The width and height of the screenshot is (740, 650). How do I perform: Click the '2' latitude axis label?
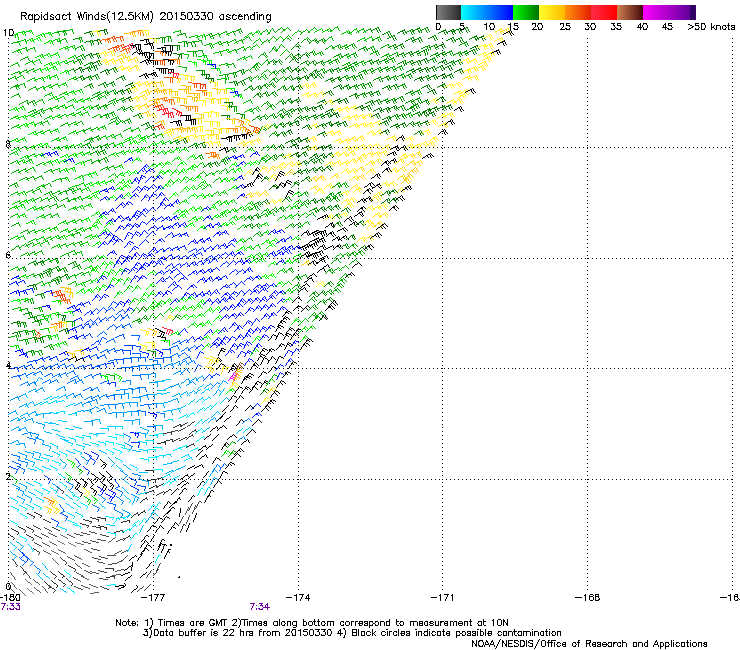point(8,476)
